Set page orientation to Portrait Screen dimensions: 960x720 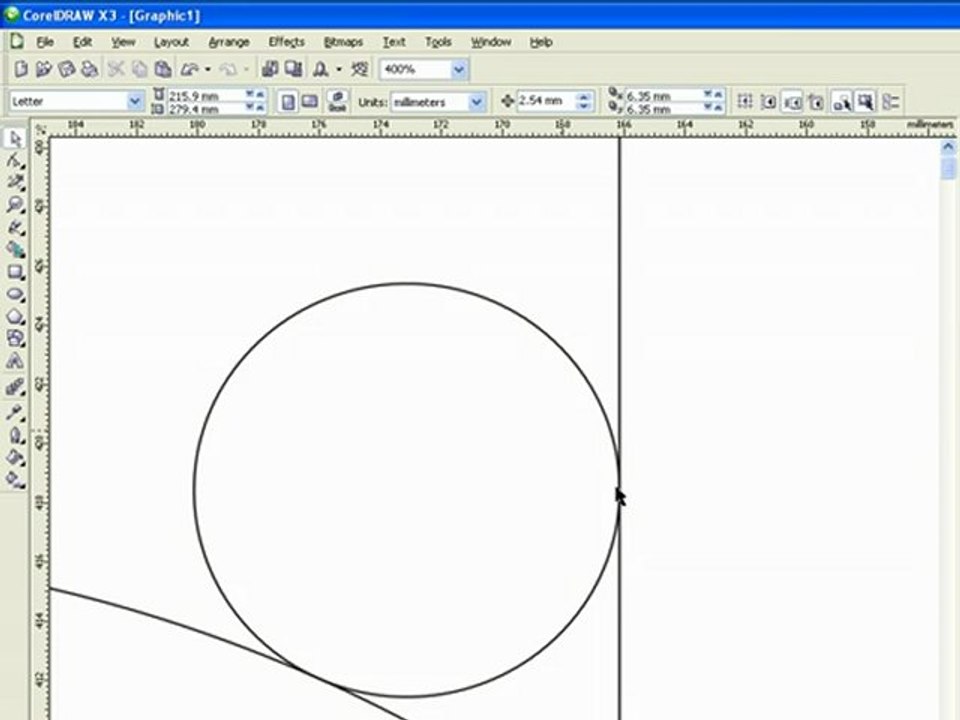288,102
